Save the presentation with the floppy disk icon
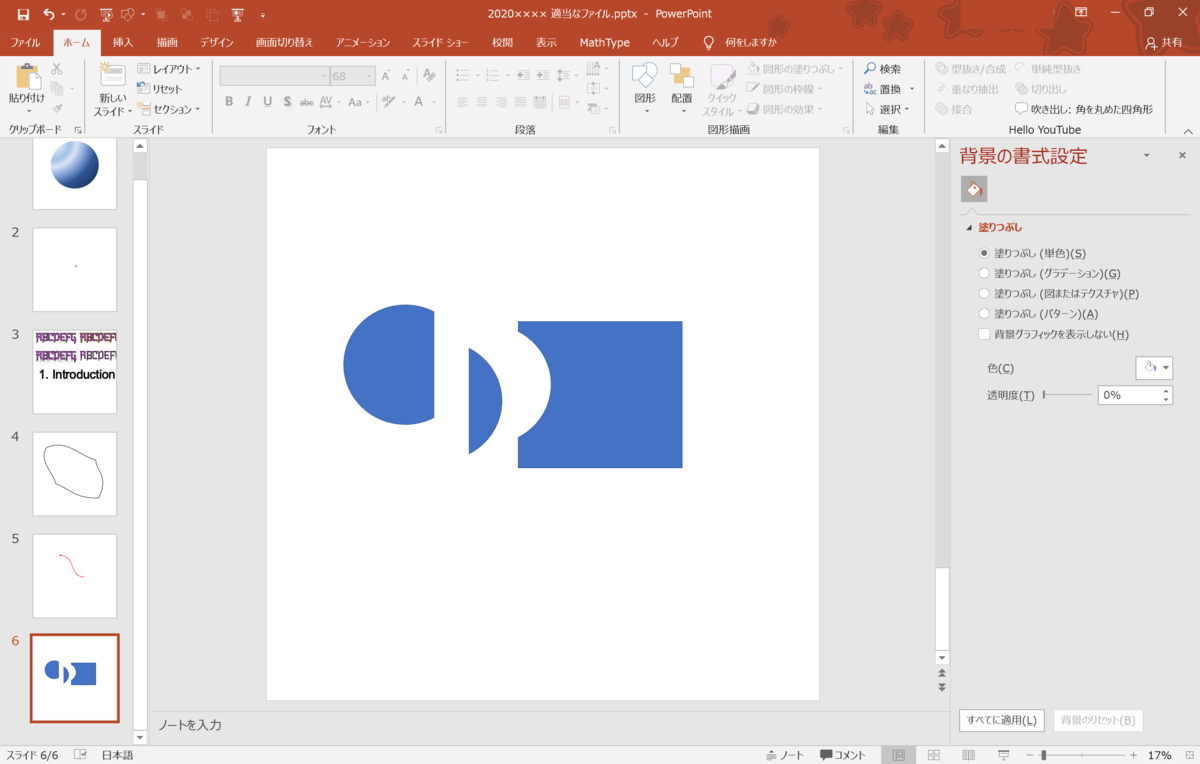Image resolution: width=1200 pixels, height=764 pixels. (x=23, y=15)
